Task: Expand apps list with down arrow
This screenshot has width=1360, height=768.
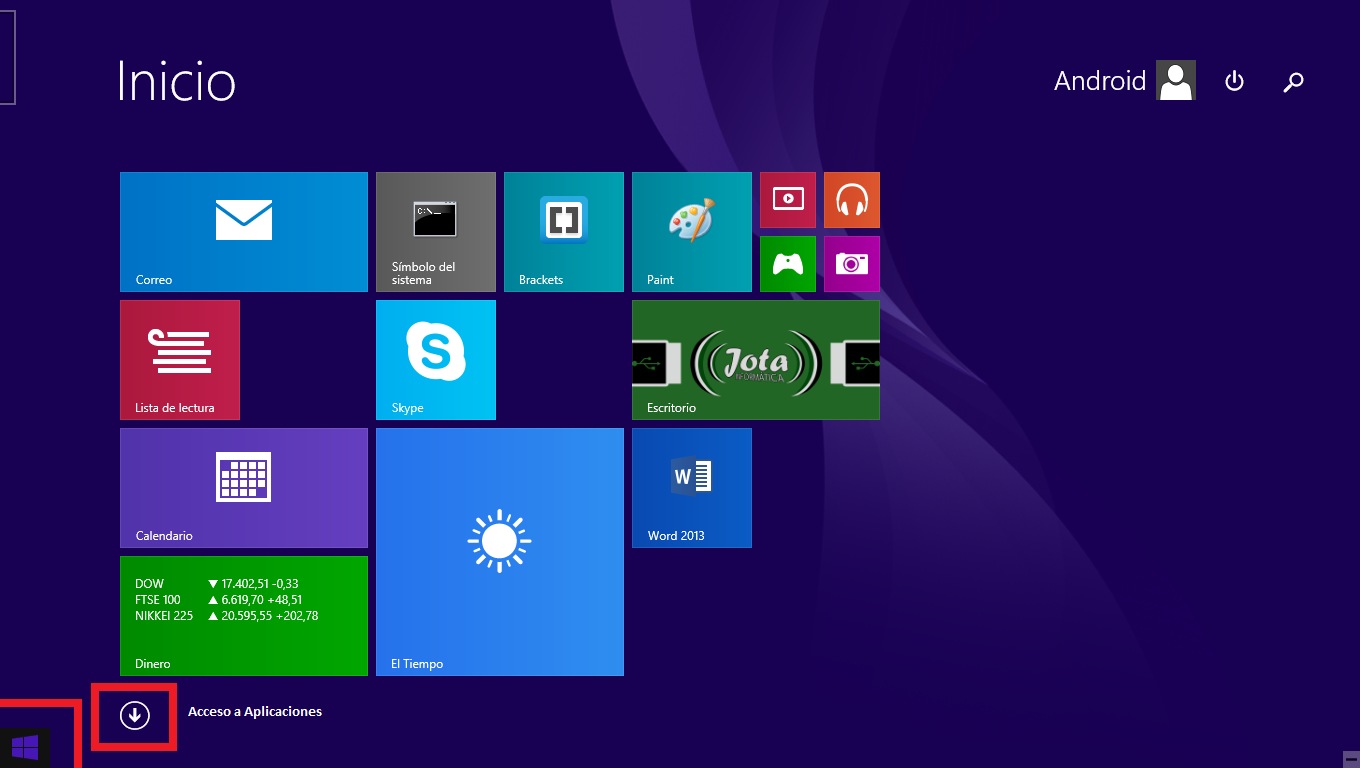Action: [134, 714]
